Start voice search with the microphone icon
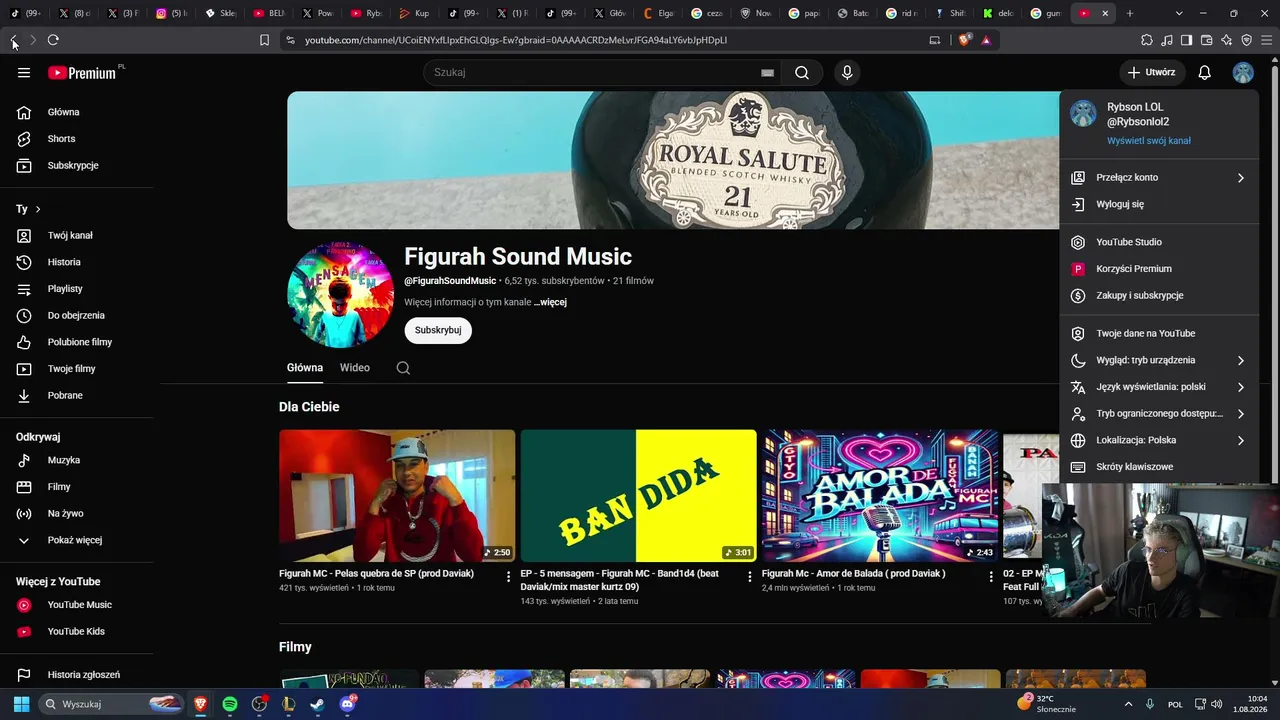This screenshot has width=1280, height=720. [847, 73]
